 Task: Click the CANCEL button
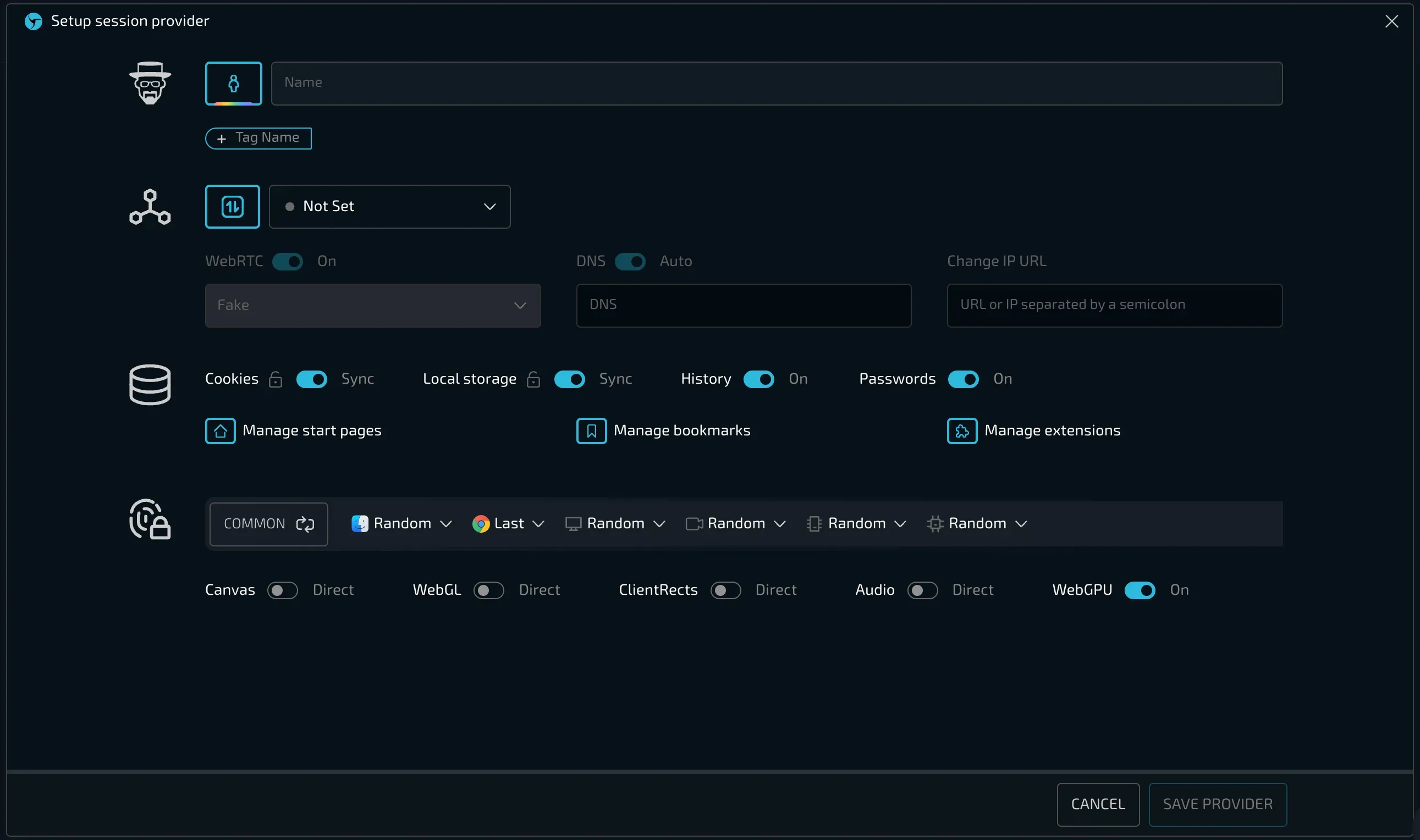pos(1097,804)
